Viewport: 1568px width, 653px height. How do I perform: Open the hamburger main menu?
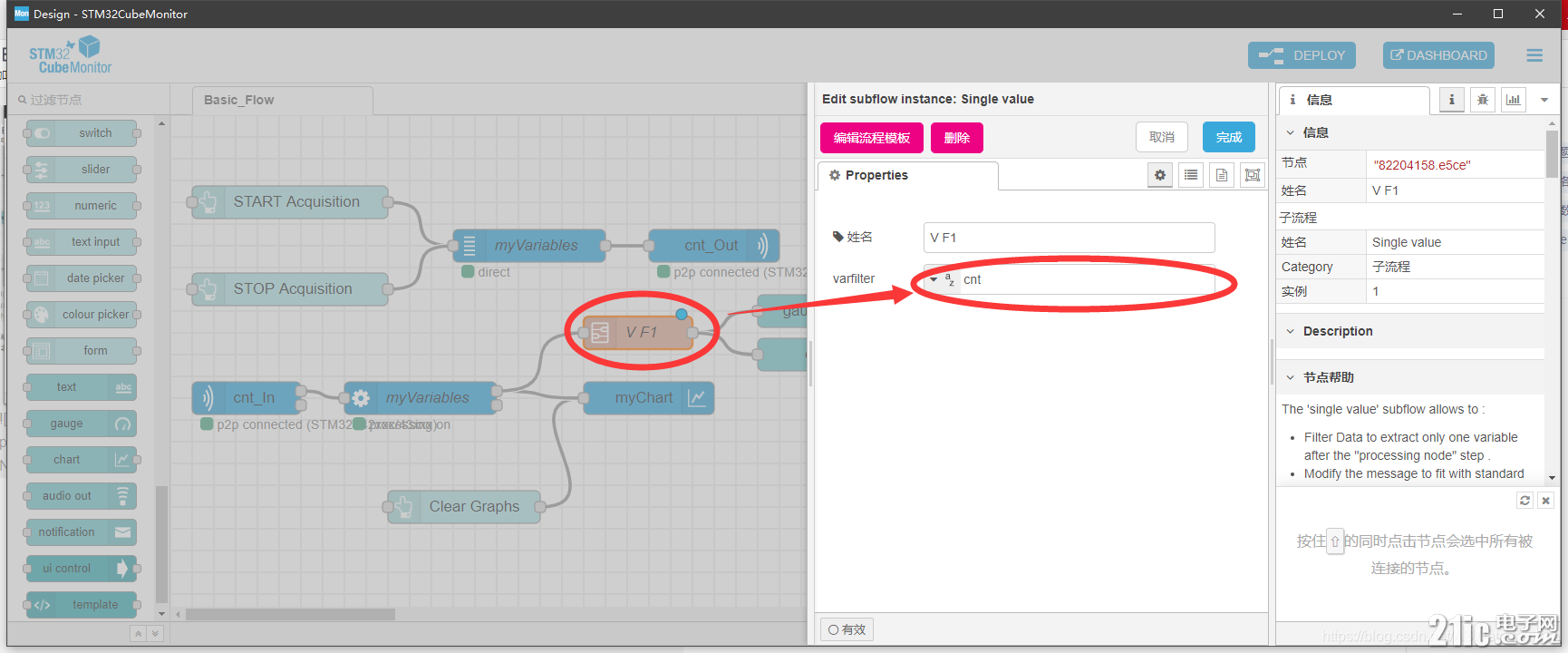(x=1534, y=55)
